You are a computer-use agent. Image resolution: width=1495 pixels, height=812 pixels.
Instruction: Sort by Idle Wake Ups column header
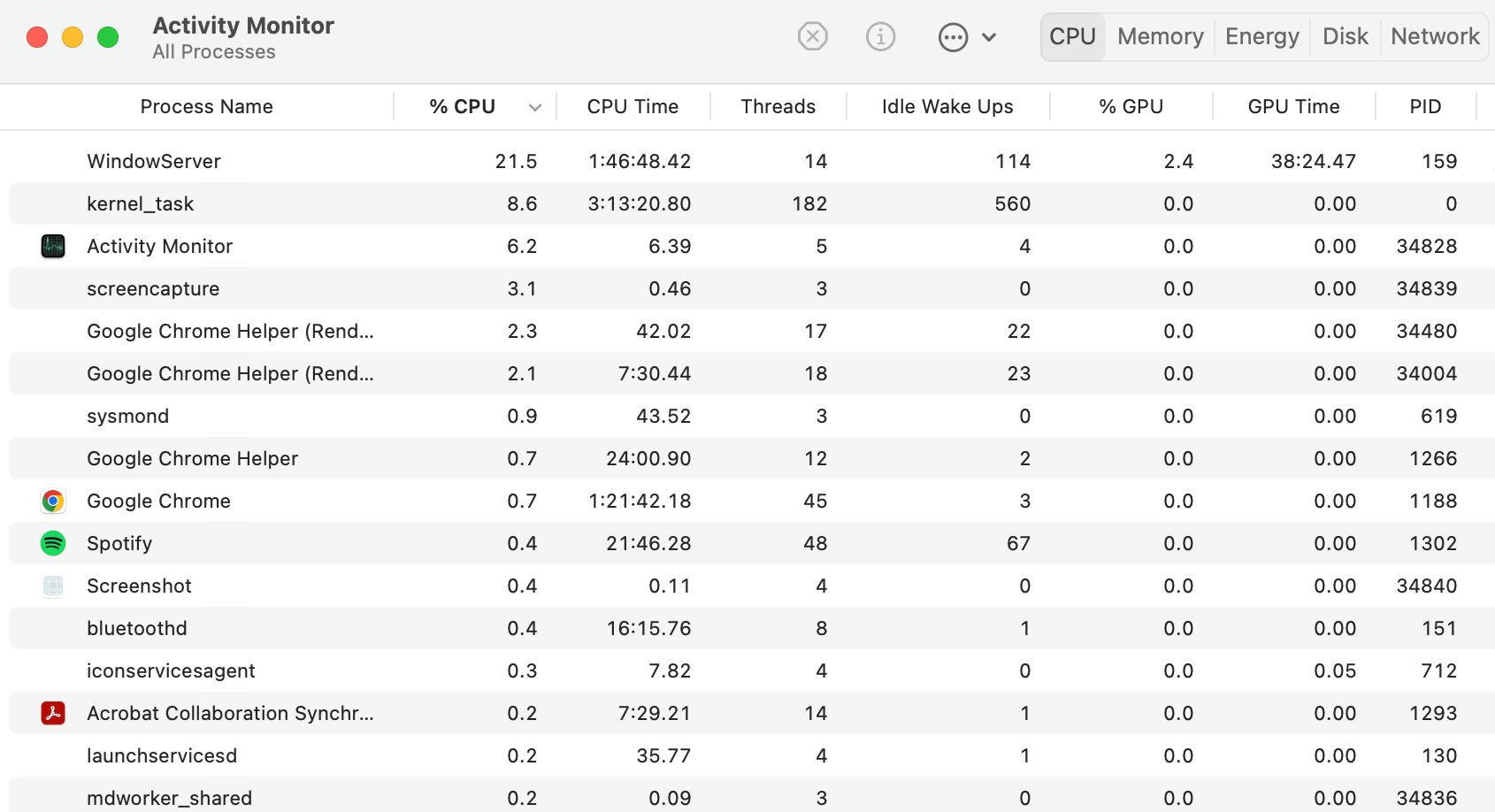coord(947,107)
